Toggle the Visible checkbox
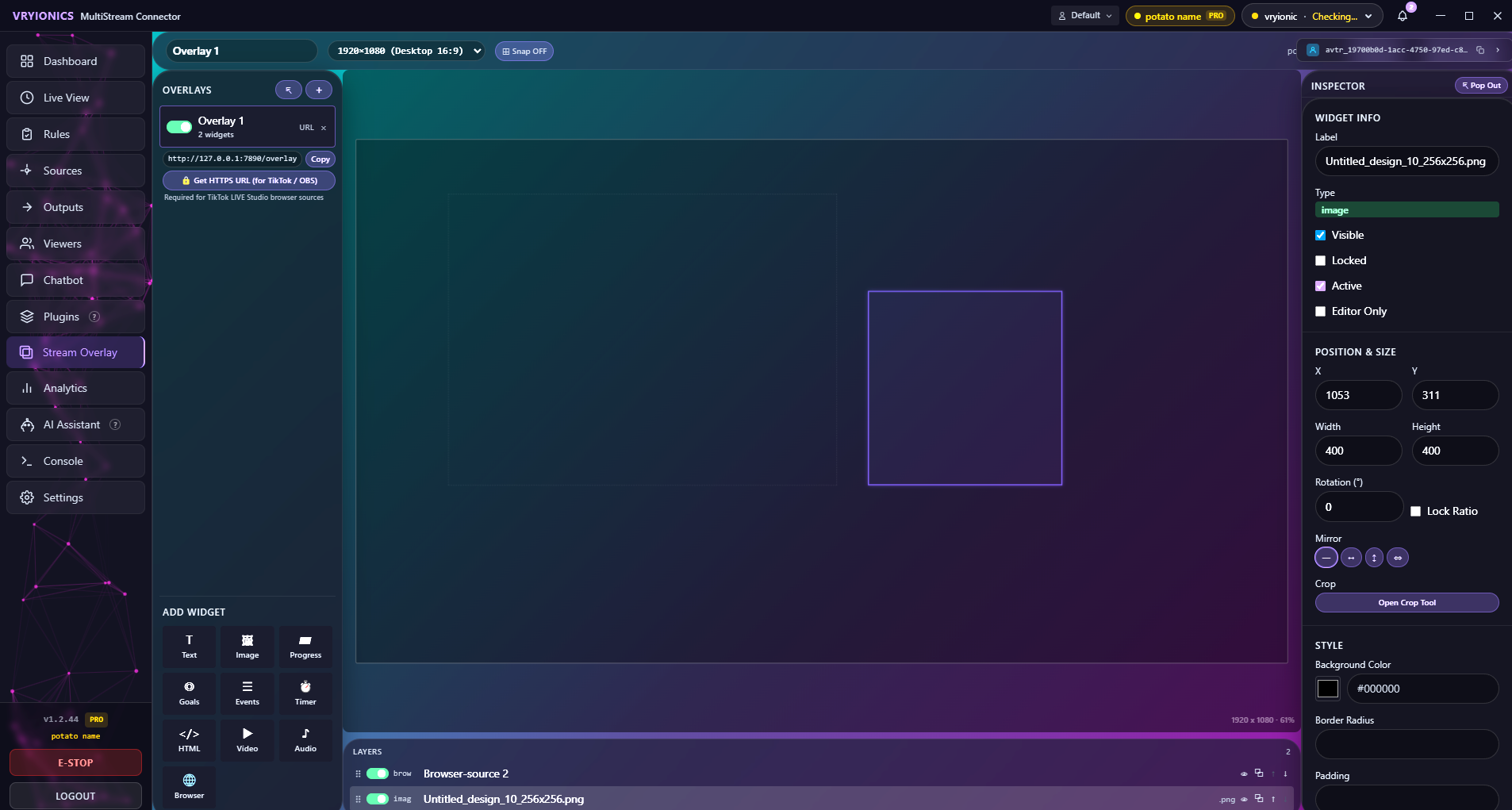This screenshot has width=1512, height=810. coord(1321,236)
